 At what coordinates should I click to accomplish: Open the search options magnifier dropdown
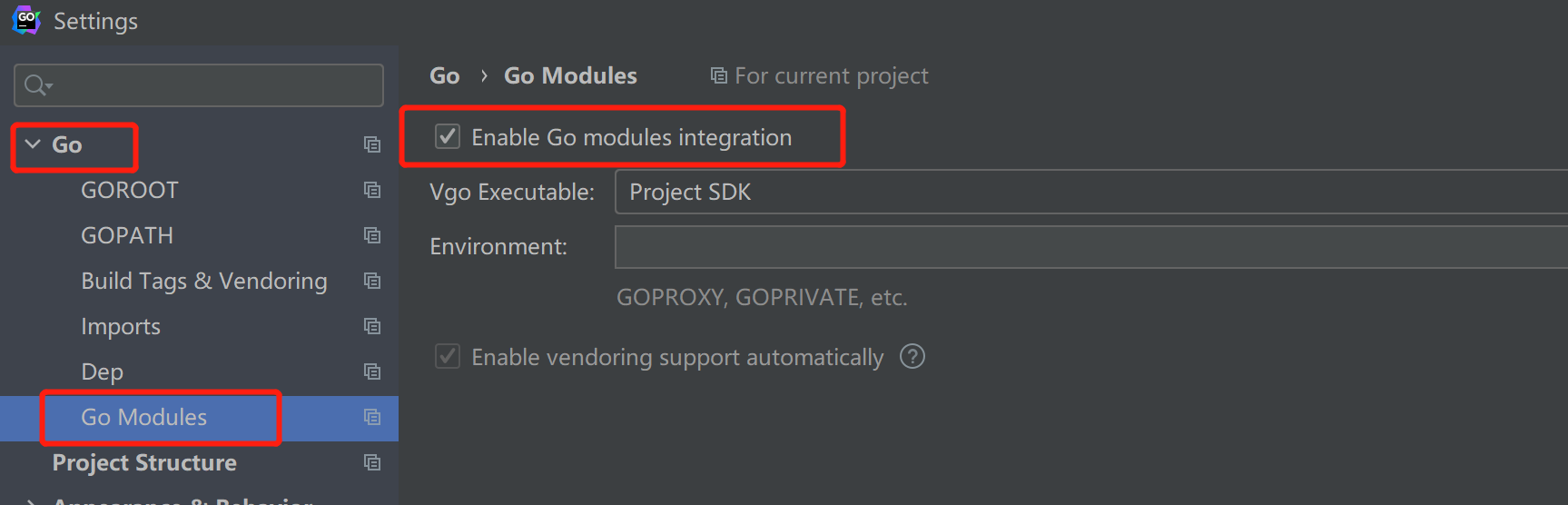tap(39, 85)
